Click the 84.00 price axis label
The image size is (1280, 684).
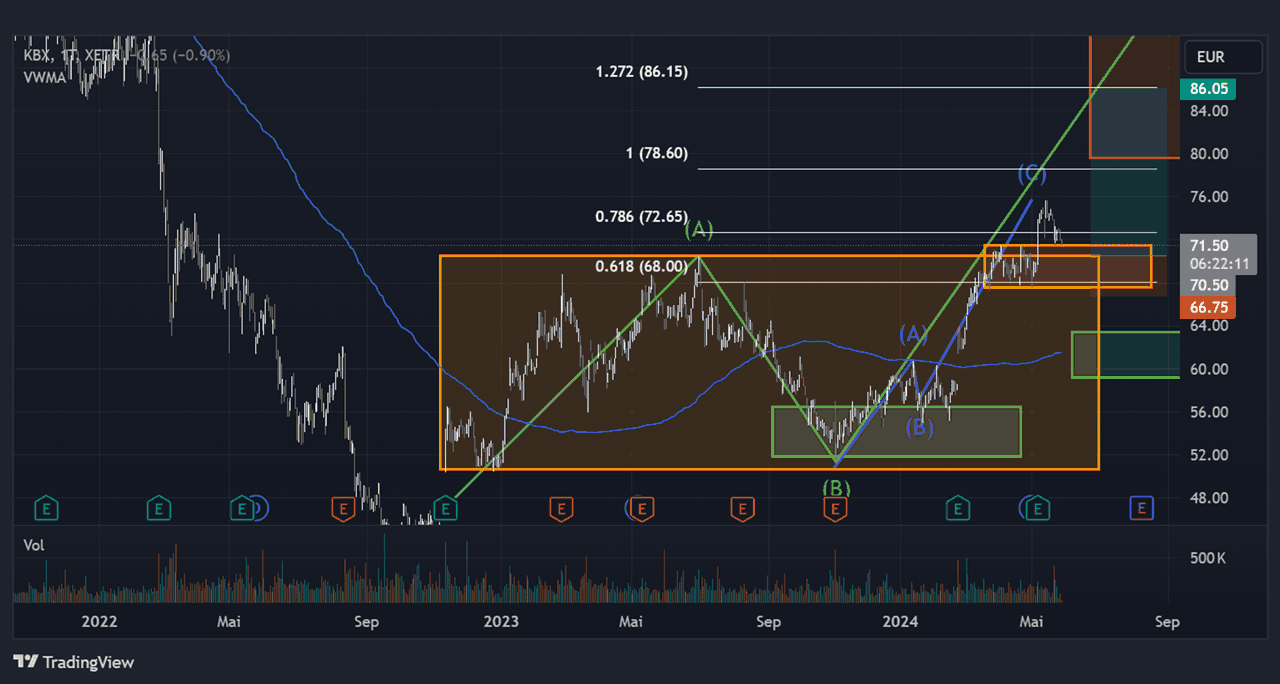pos(1210,110)
